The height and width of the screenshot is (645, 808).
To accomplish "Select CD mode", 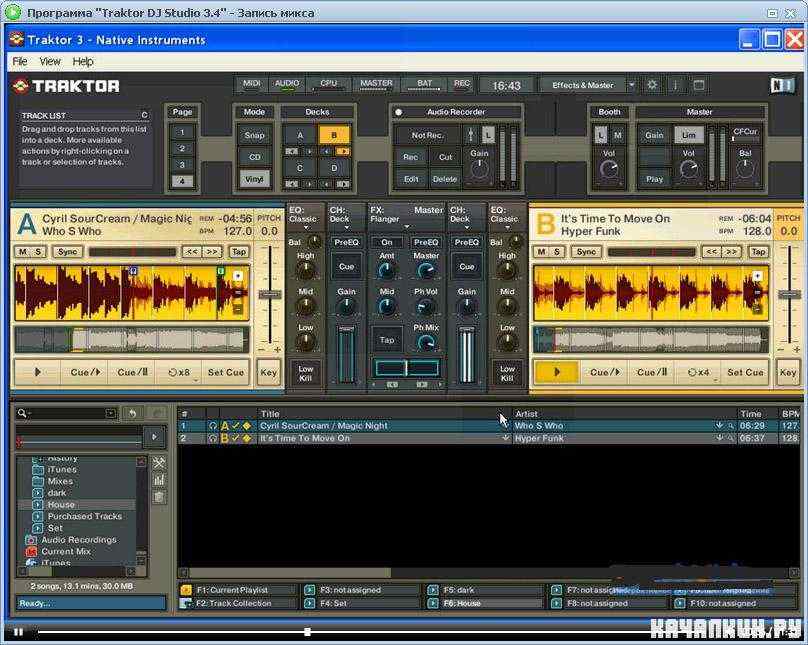I will pyautogui.click(x=254, y=157).
